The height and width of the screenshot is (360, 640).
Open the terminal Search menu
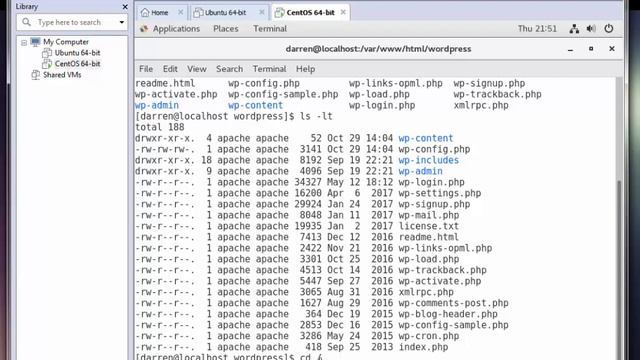click(229, 69)
